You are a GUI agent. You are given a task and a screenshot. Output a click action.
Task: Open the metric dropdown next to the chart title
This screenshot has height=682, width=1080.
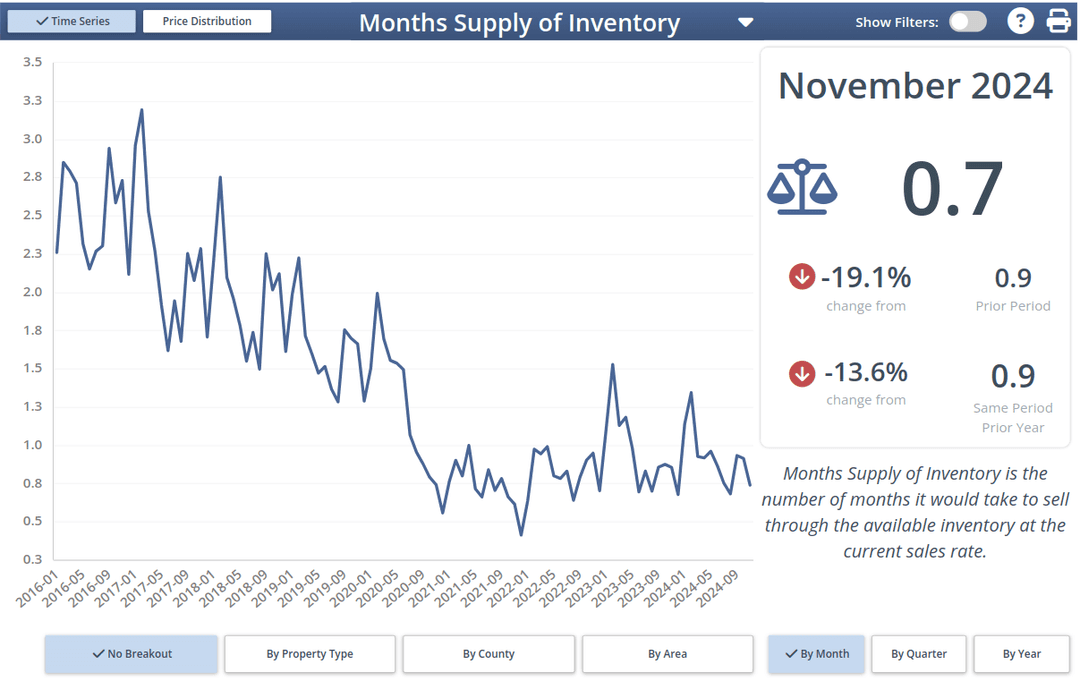tap(745, 20)
